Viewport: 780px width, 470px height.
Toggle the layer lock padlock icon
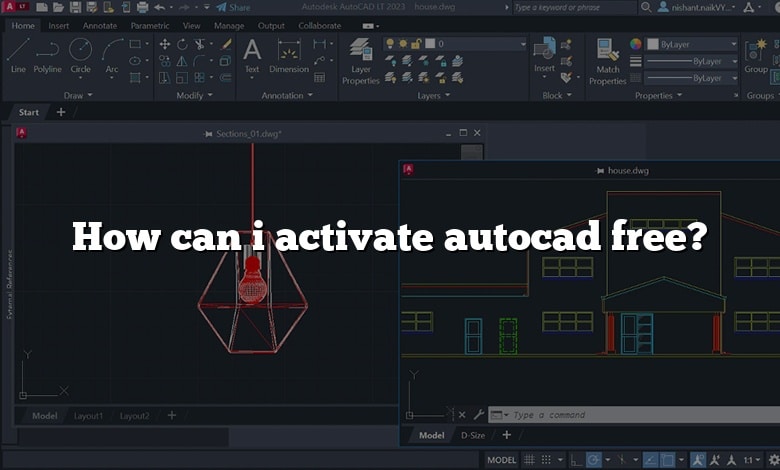pos(416,44)
